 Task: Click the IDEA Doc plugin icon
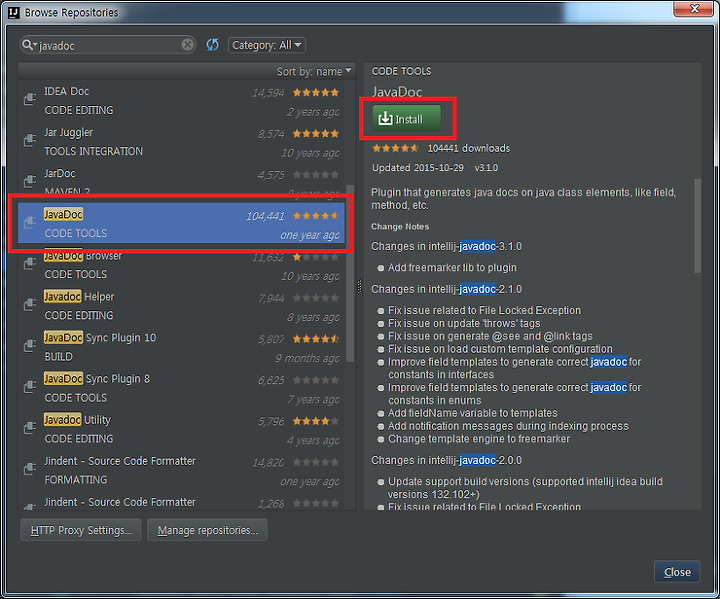pos(29,99)
